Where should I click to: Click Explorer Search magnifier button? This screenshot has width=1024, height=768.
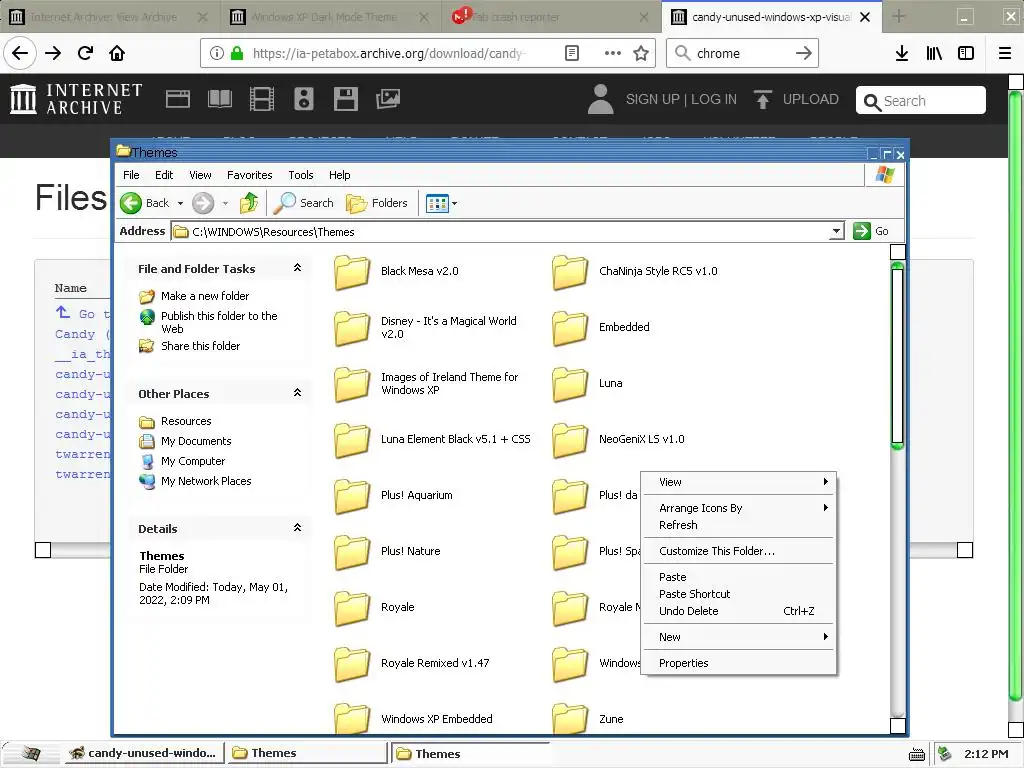pyautogui.click(x=304, y=203)
